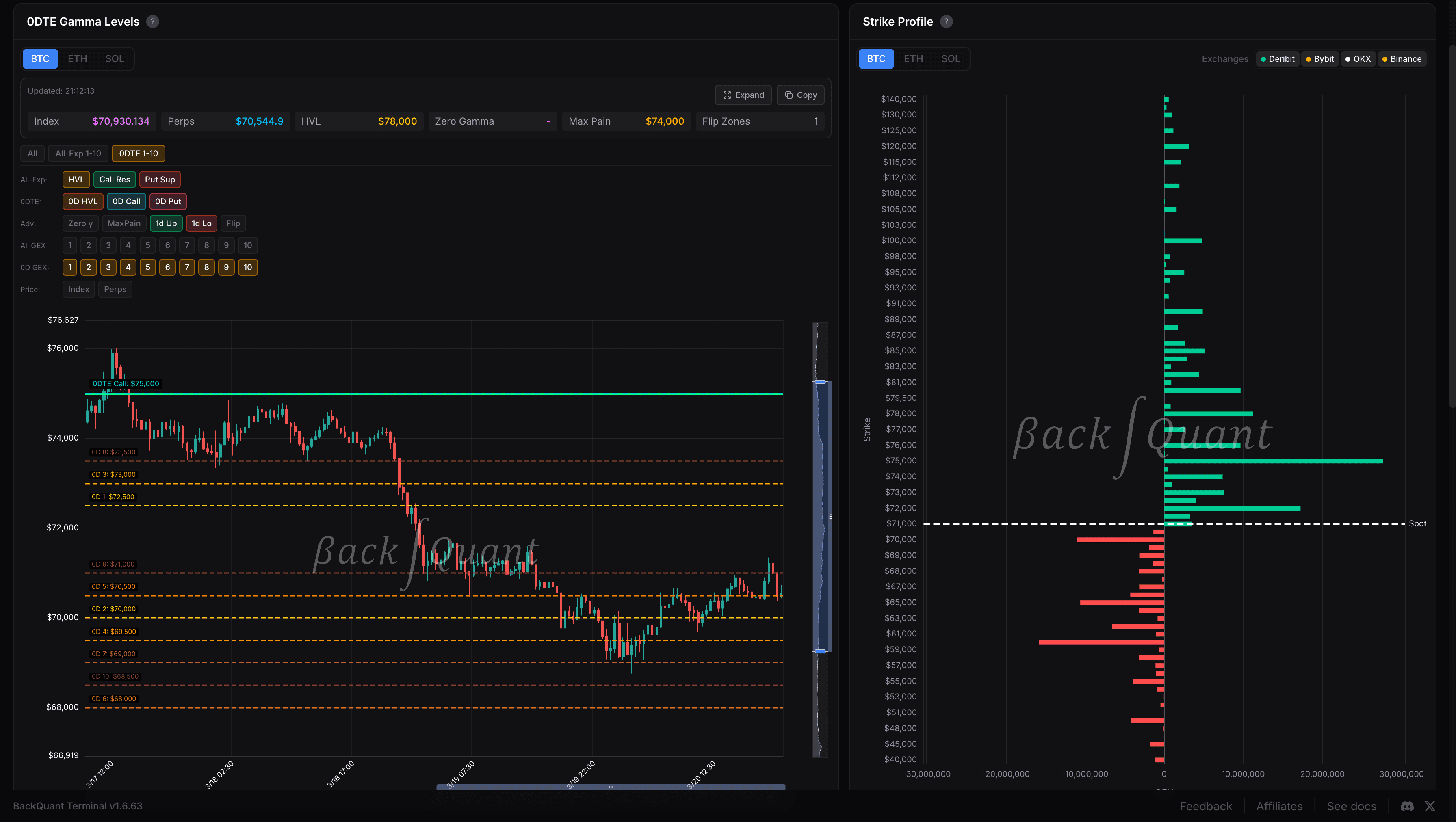This screenshot has height=822, width=1456.
Task: Toggle the 0D Call level overlay
Action: click(126, 201)
